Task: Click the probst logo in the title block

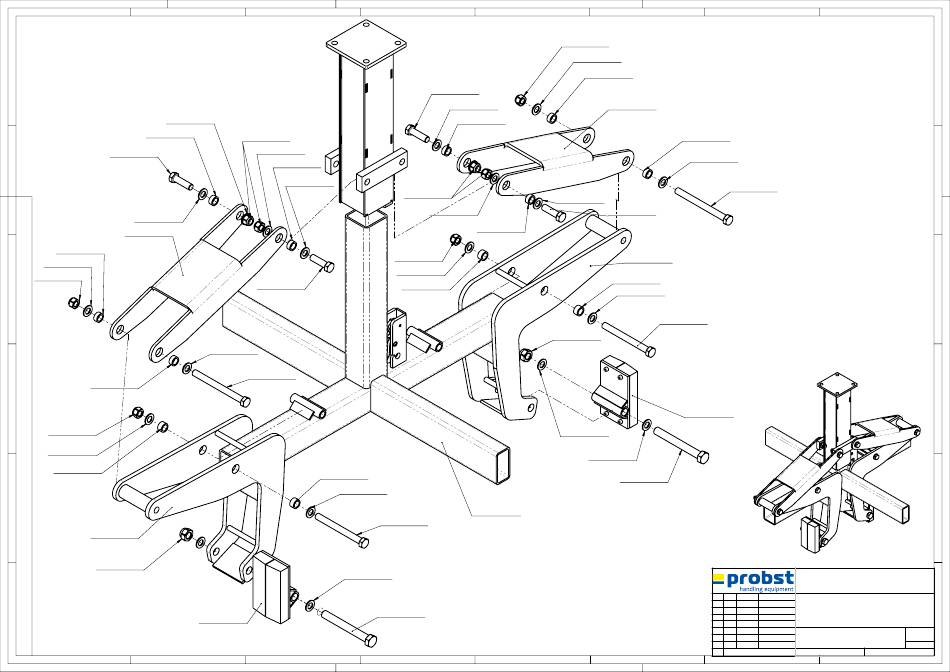Action: point(754,580)
